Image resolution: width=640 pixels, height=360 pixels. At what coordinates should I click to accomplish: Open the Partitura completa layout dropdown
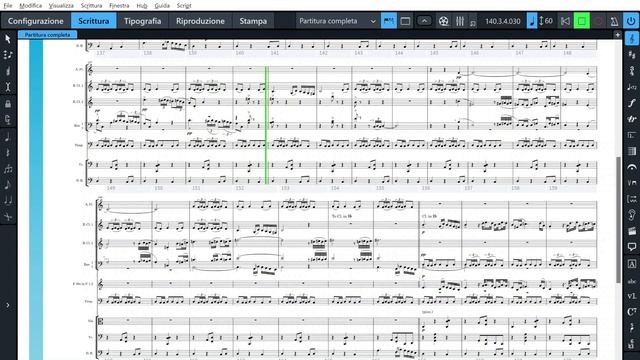tap(337, 21)
